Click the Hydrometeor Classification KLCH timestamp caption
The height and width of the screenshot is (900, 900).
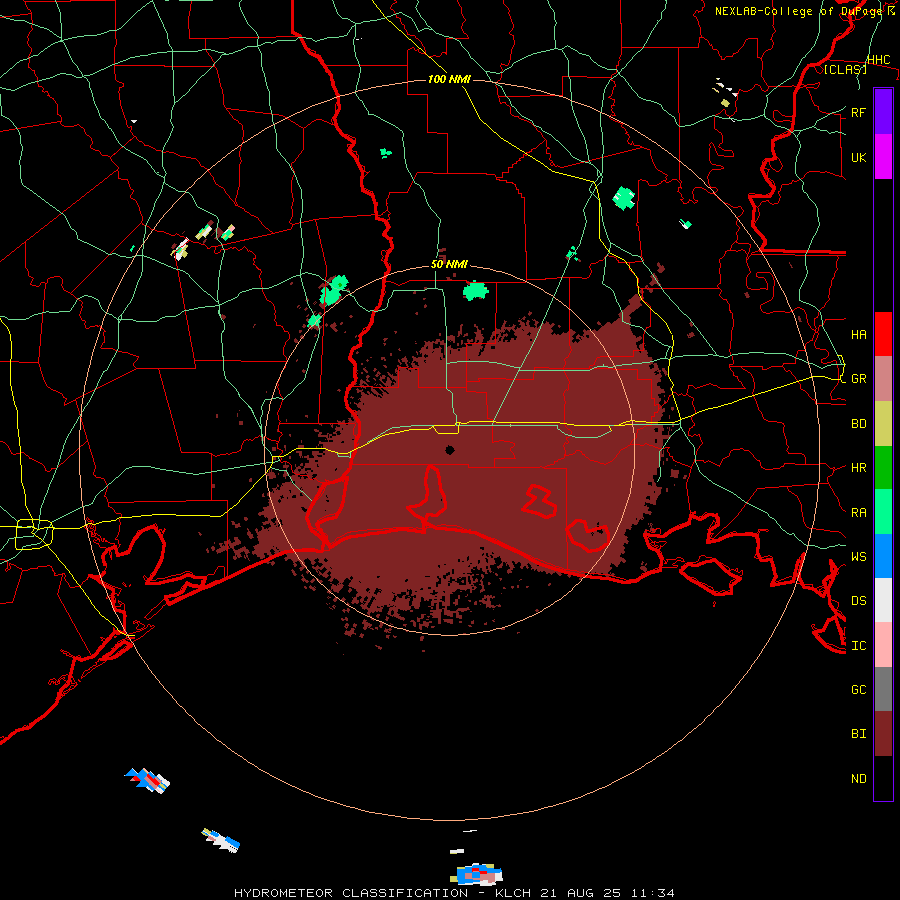coord(454,893)
